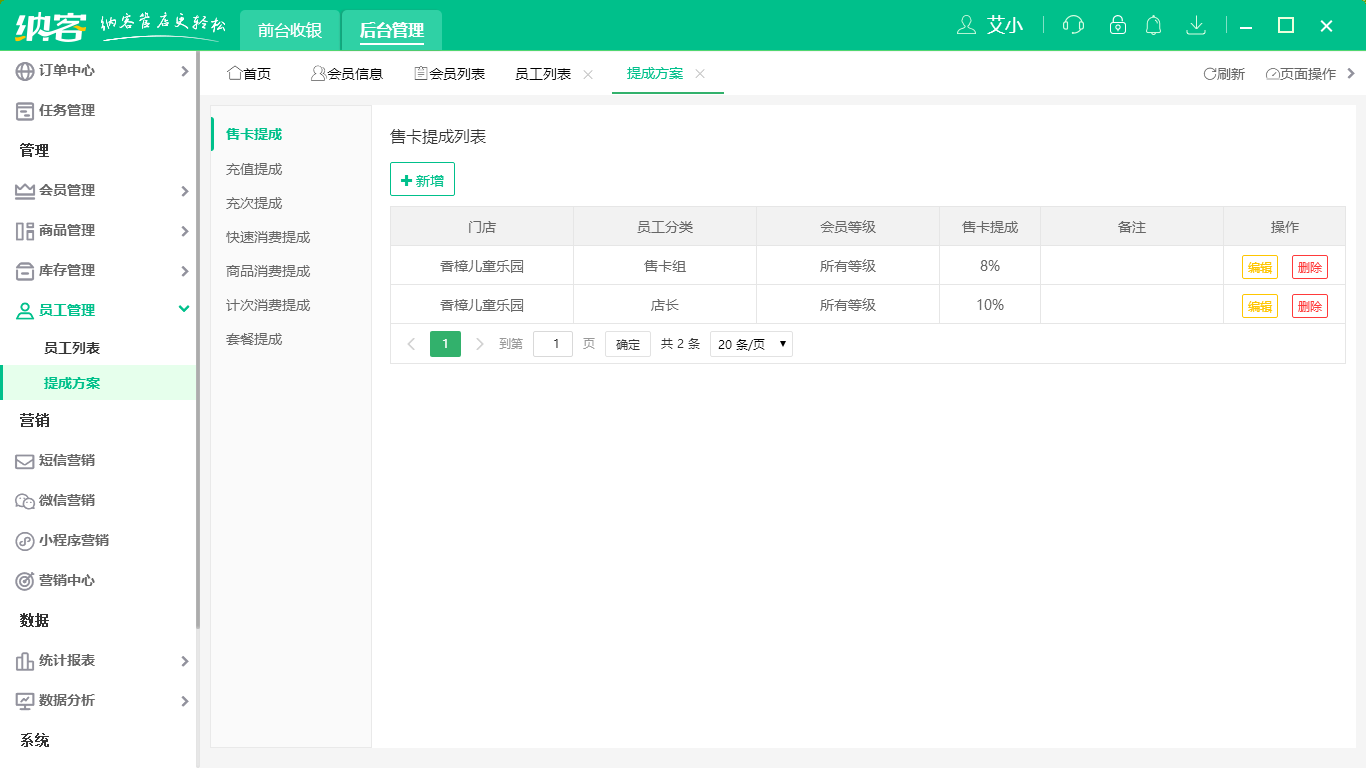Open the notification bell icon
Viewport: 1366px width, 768px height.
(x=1154, y=25)
